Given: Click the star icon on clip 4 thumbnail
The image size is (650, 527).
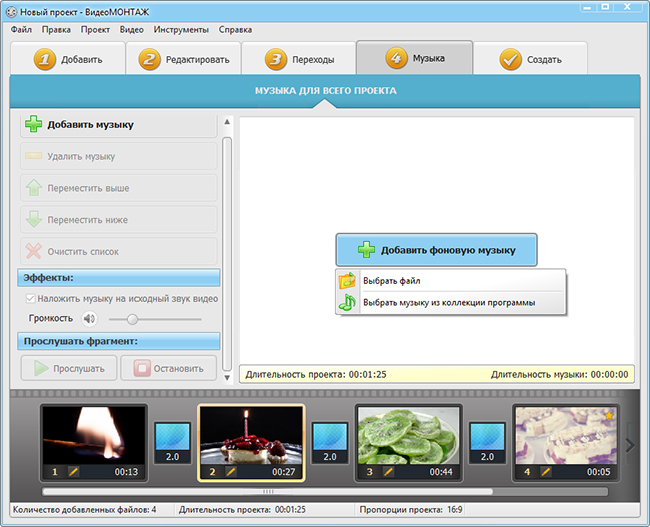Looking at the screenshot, I should coord(609,415).
